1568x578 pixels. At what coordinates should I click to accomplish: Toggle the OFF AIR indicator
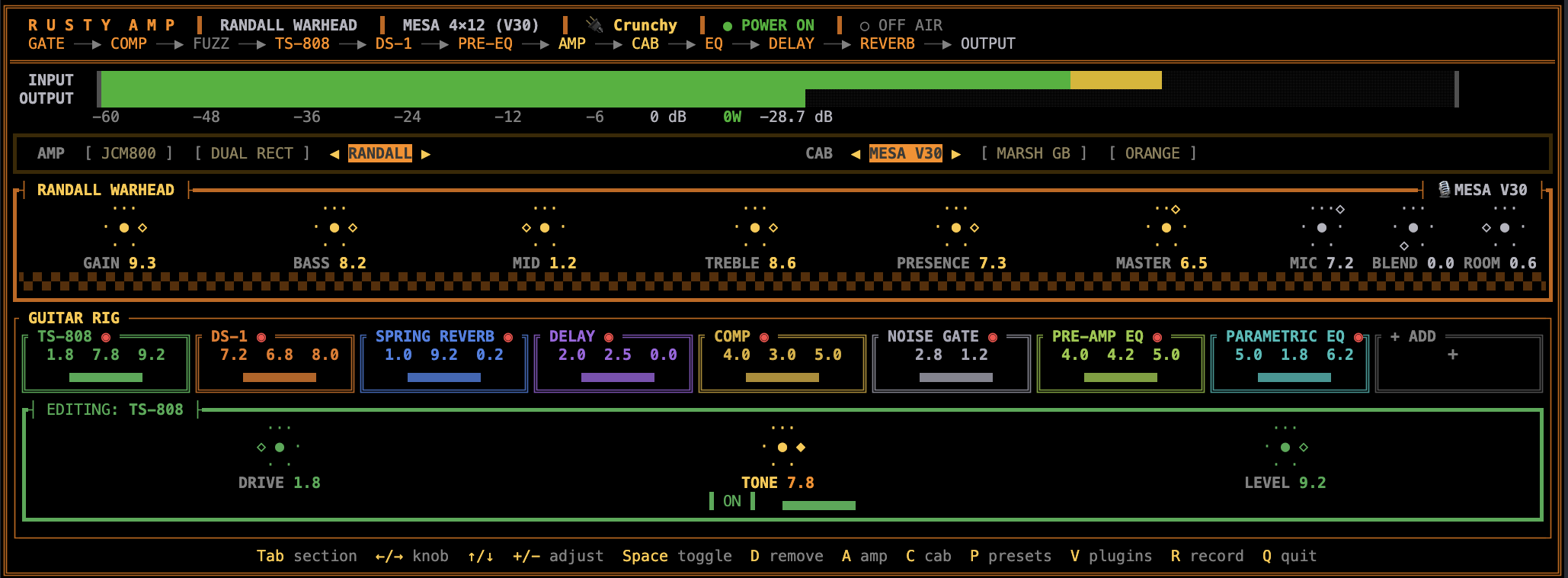pyautogui.click(x=901, y=25)
